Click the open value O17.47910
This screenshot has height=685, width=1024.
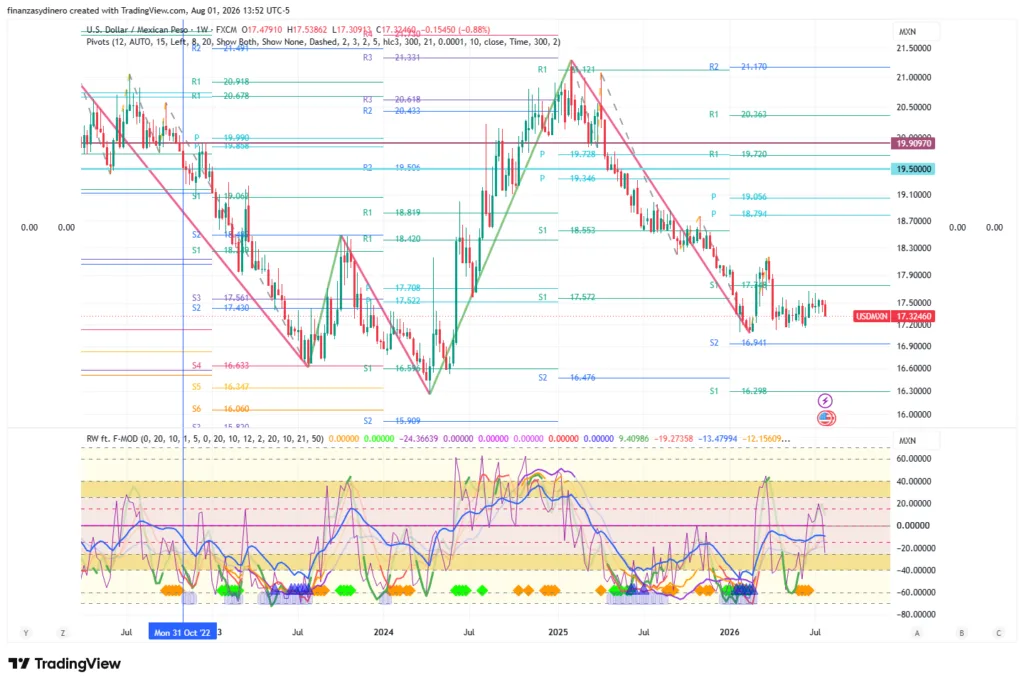click(262, 29)
